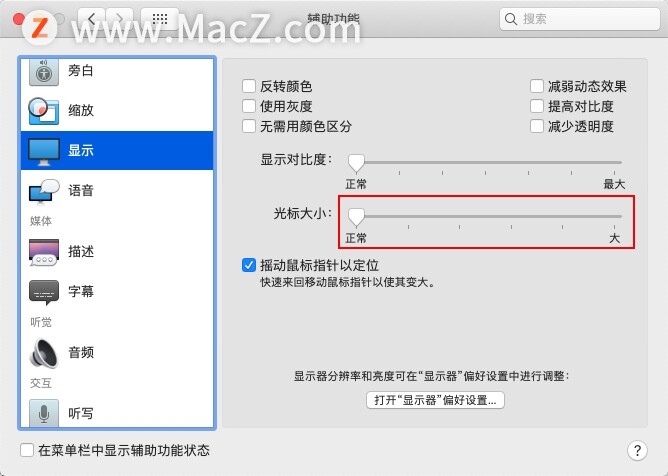Image resolution: width=668 pixels, height=476 pixels.
Task: Uncheck 摇动鼠标指针以定位 checkbox
Action: coord(249,265)
